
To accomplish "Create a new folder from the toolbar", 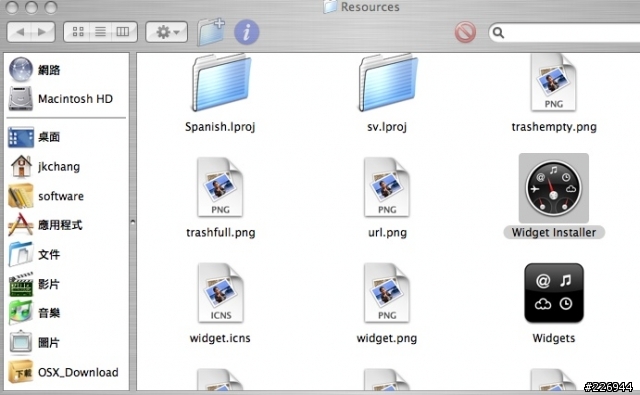I will (x=211, y=32).
